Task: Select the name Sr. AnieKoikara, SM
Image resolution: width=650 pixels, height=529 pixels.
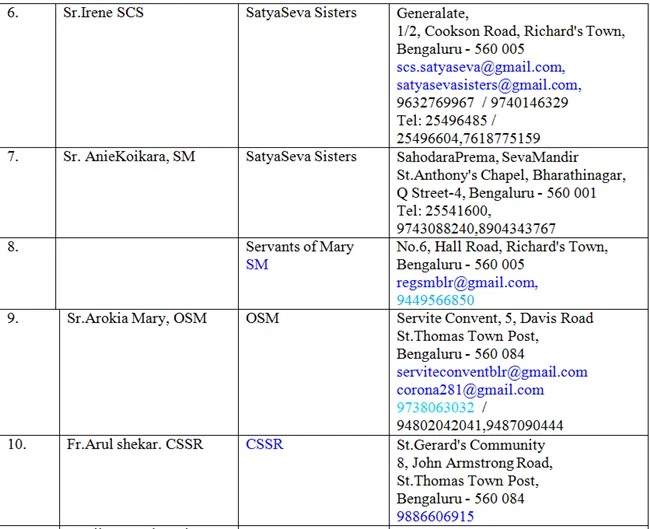Action: coord(129,157)
